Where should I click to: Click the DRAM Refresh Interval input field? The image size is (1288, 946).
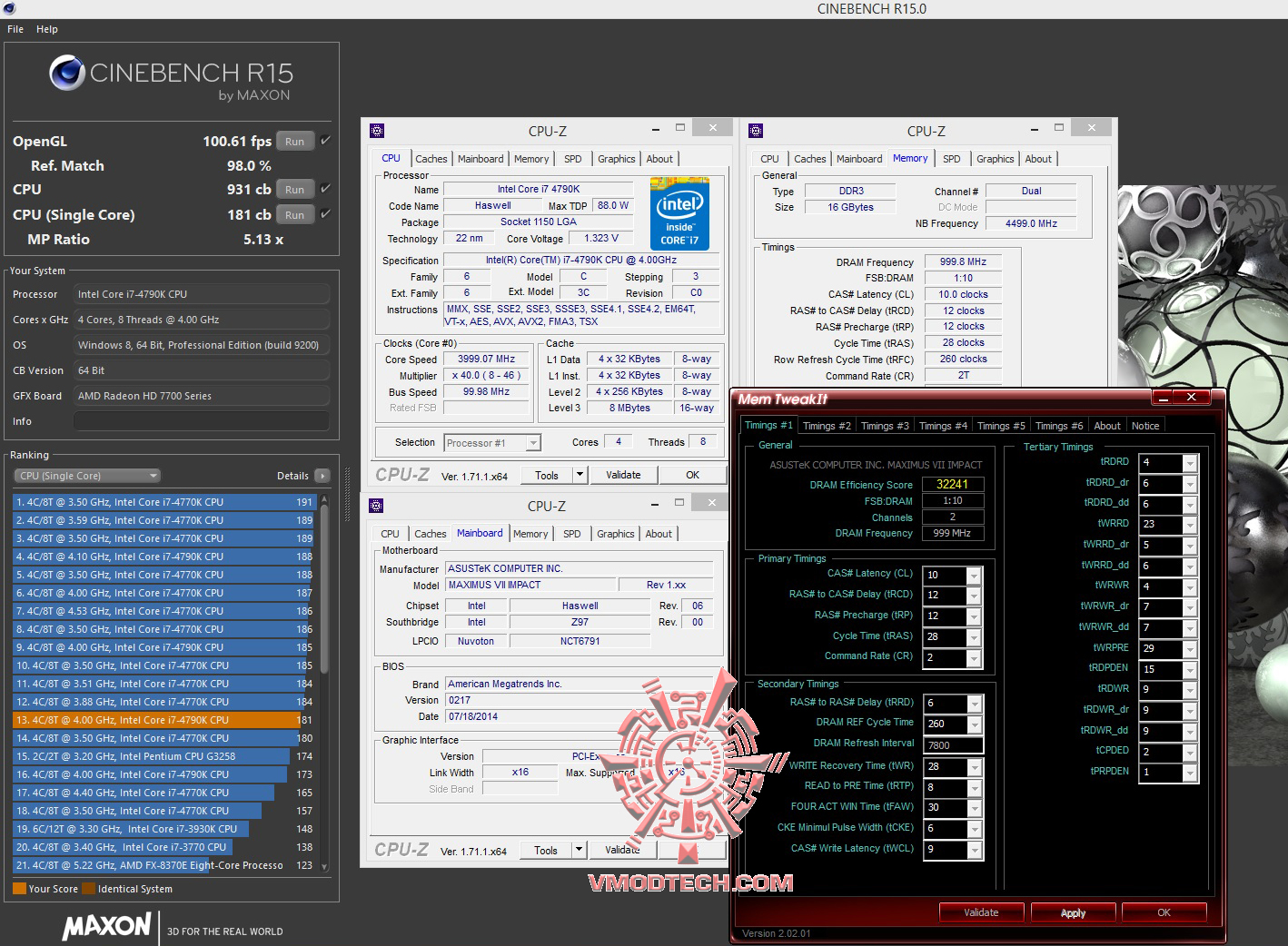coord(953,745)
